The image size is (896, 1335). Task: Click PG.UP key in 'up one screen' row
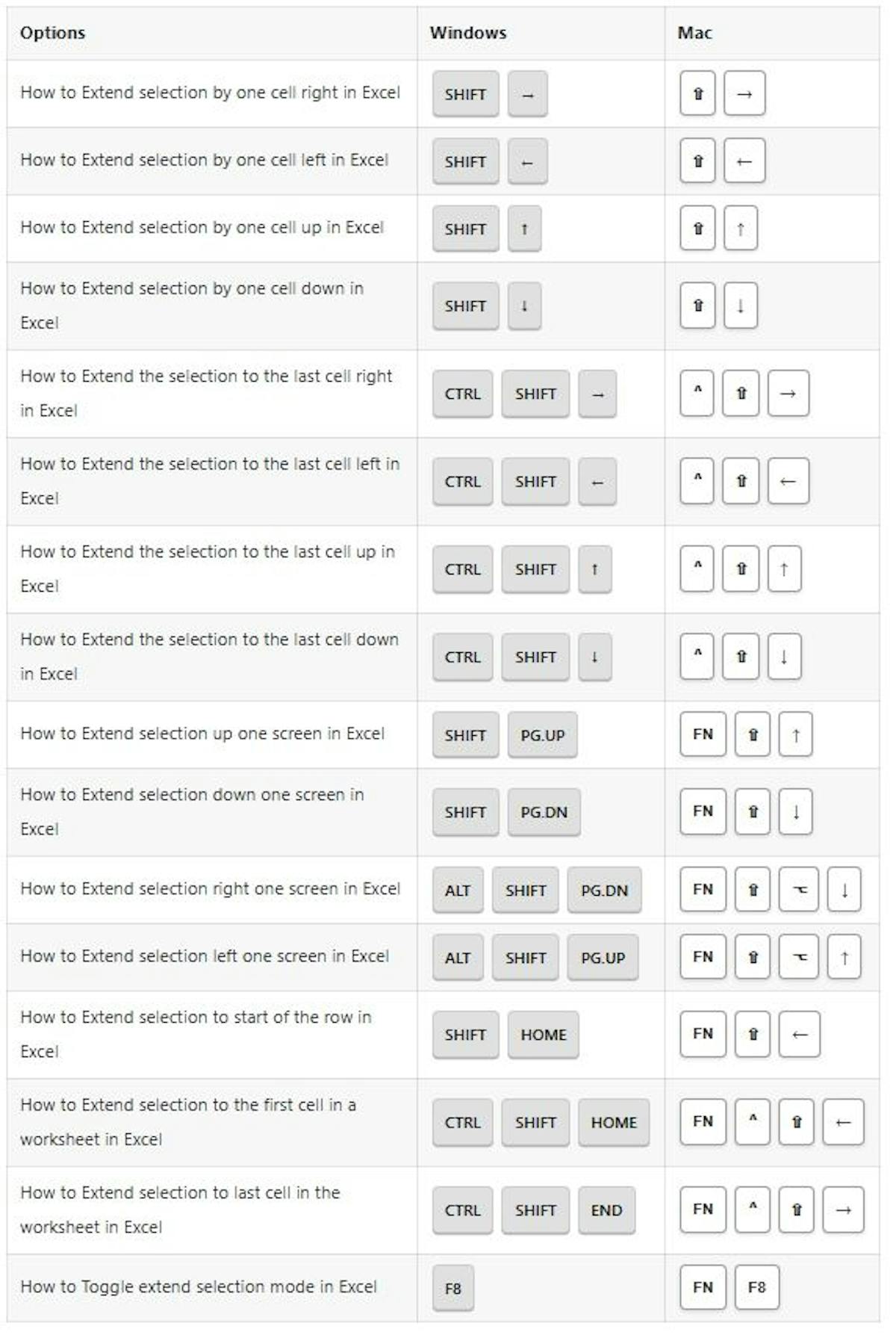tap(542, 735)
